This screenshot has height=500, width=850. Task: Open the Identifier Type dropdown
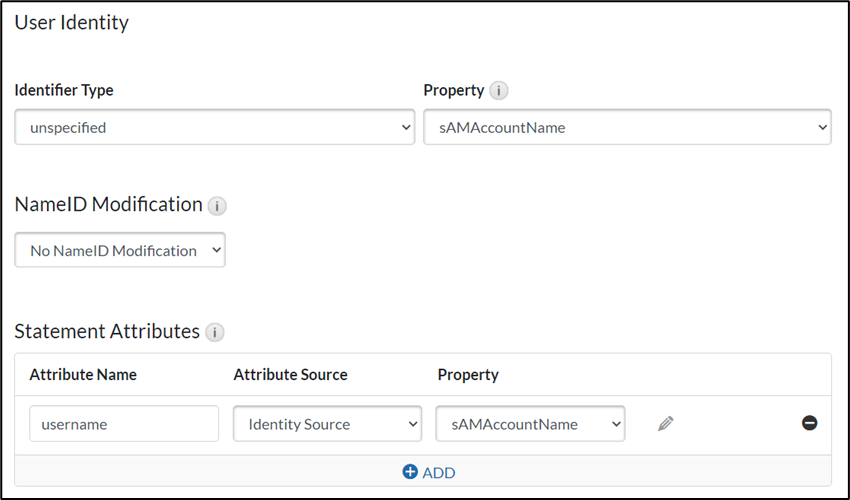point(214,128)
